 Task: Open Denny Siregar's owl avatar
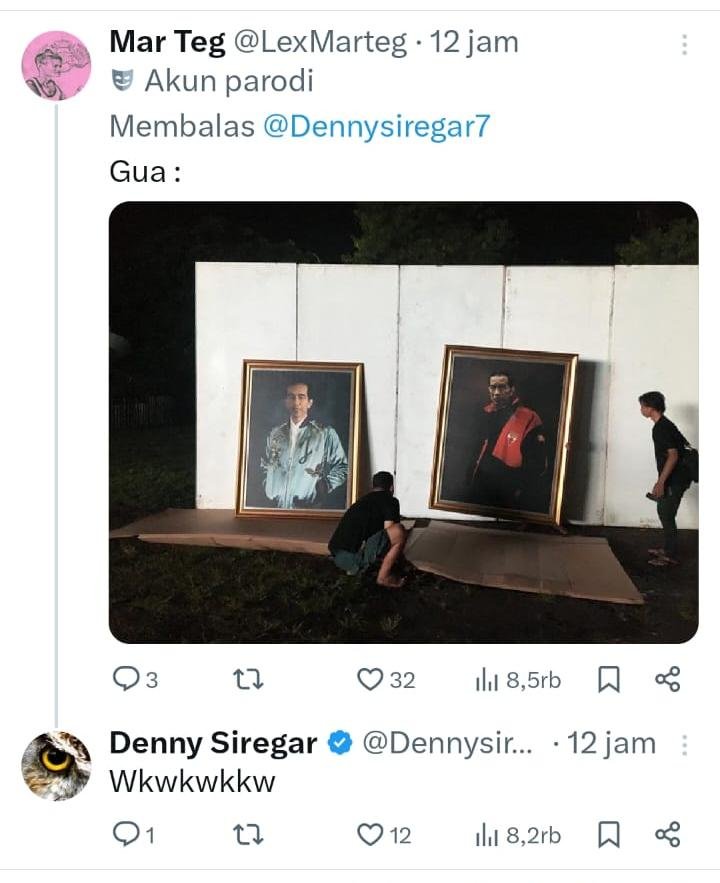(x=56, y=765)
